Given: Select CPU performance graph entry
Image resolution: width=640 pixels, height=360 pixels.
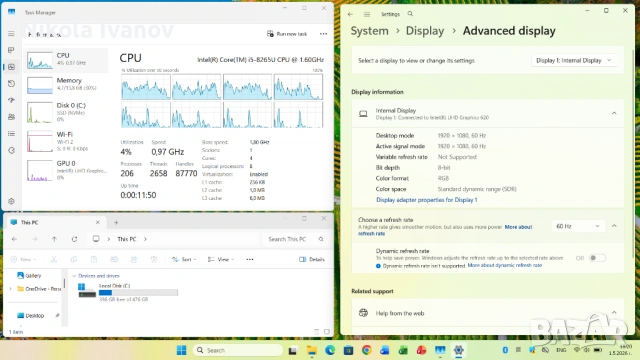Looking at the screenshot, I should click(66, 60).
